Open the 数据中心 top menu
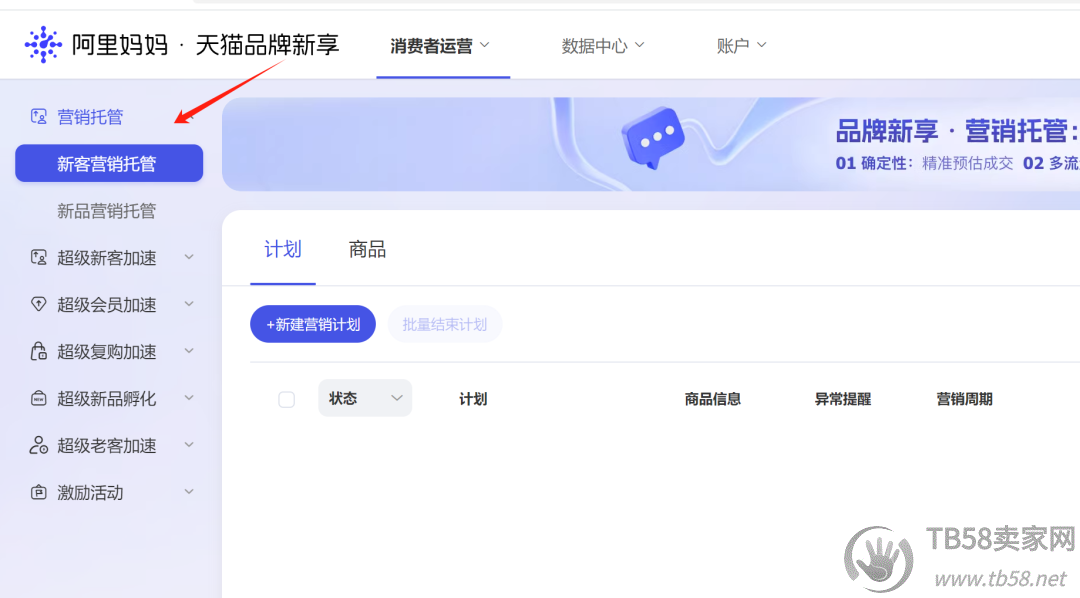This screenshot has height=598, width=1080. pyautogui.click(x=603, y=45)
